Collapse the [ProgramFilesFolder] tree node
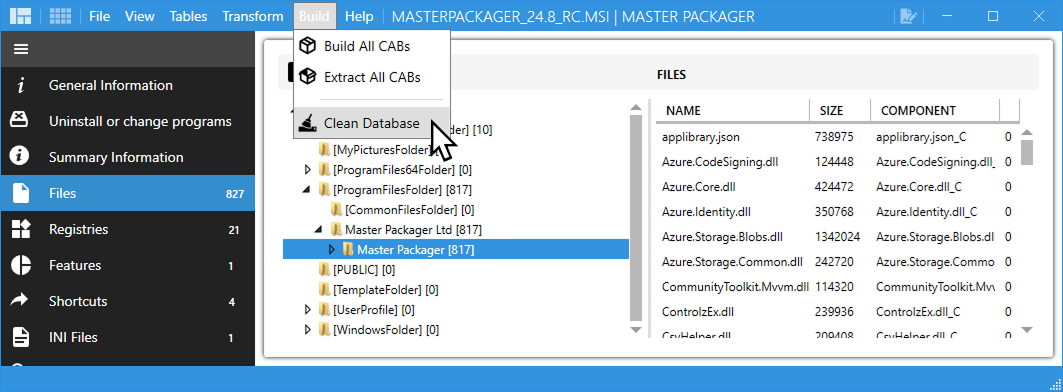This screenshot has height=392, width=1063. 307,189
